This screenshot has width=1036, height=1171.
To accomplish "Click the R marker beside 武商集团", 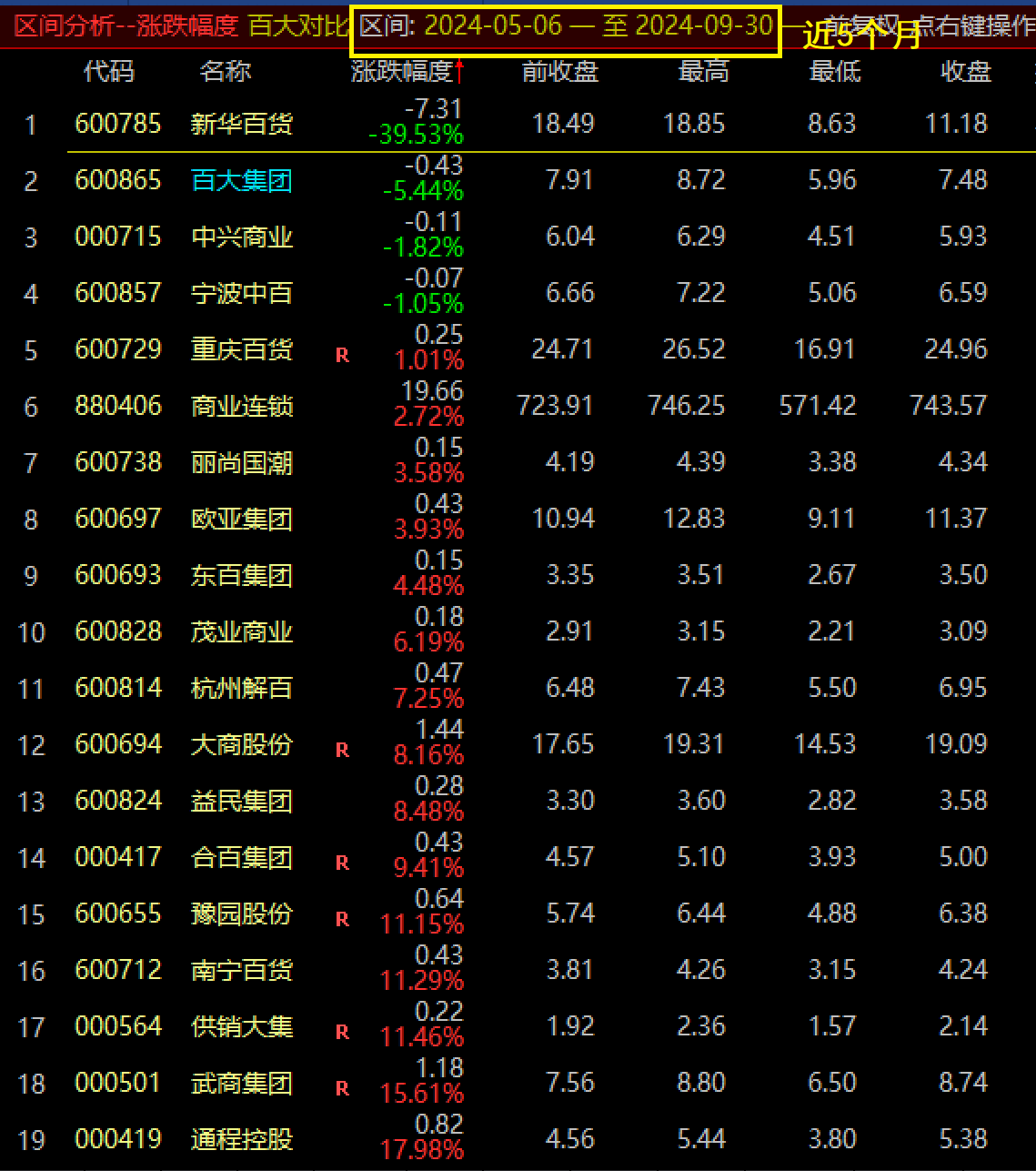I will click(342, 1089).
